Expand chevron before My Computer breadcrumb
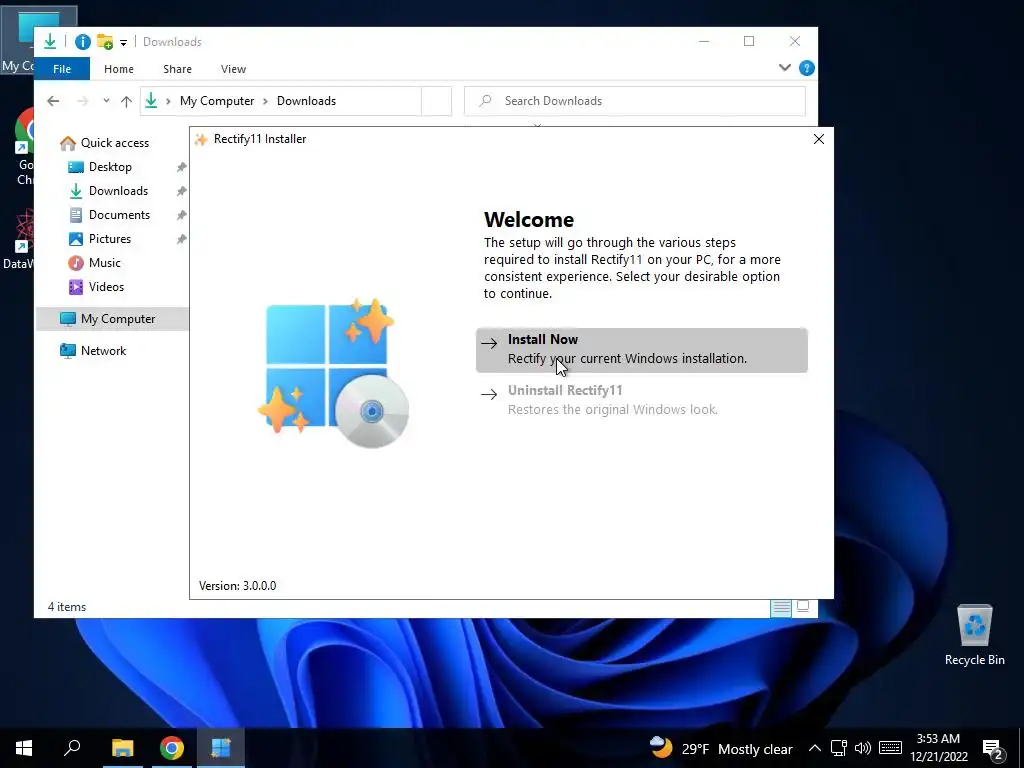Viewport: 1024px width, 768px height. pos(168,101)
